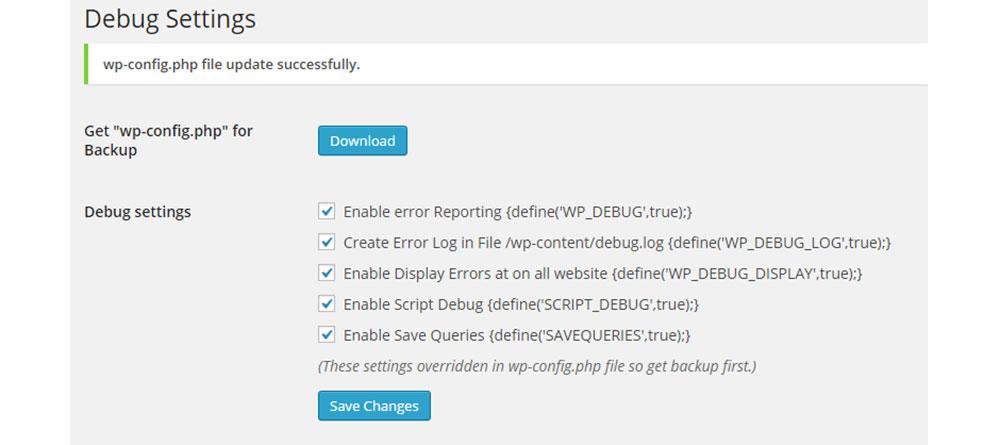This screenshot has width=1000, height=445.
Task: Click the 'Enable Script Debug' label text
Action: tap(413, 305)
